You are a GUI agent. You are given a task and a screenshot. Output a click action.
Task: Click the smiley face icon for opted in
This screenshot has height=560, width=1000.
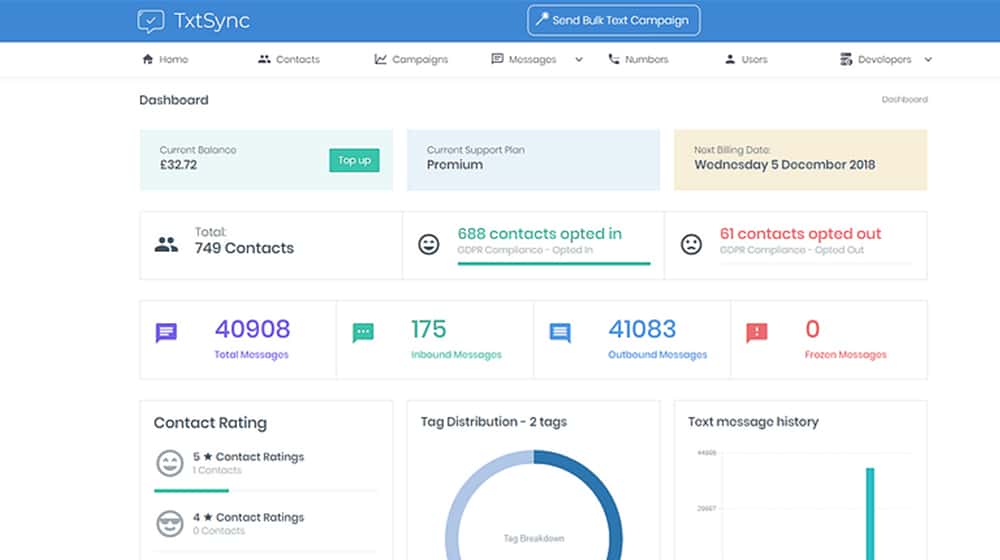click(x=429, y=244)
